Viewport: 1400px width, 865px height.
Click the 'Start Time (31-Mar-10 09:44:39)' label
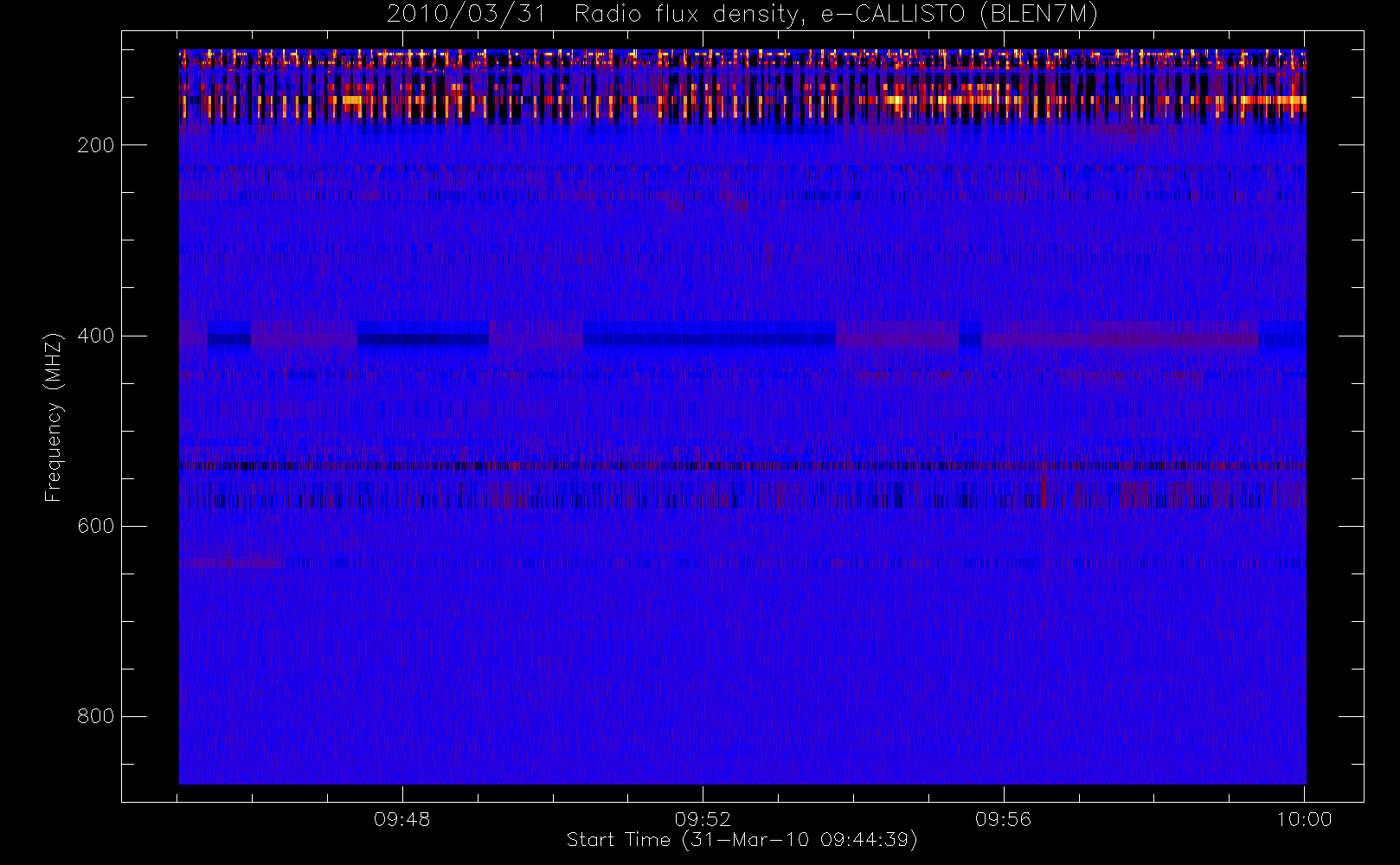click(742, 840)
